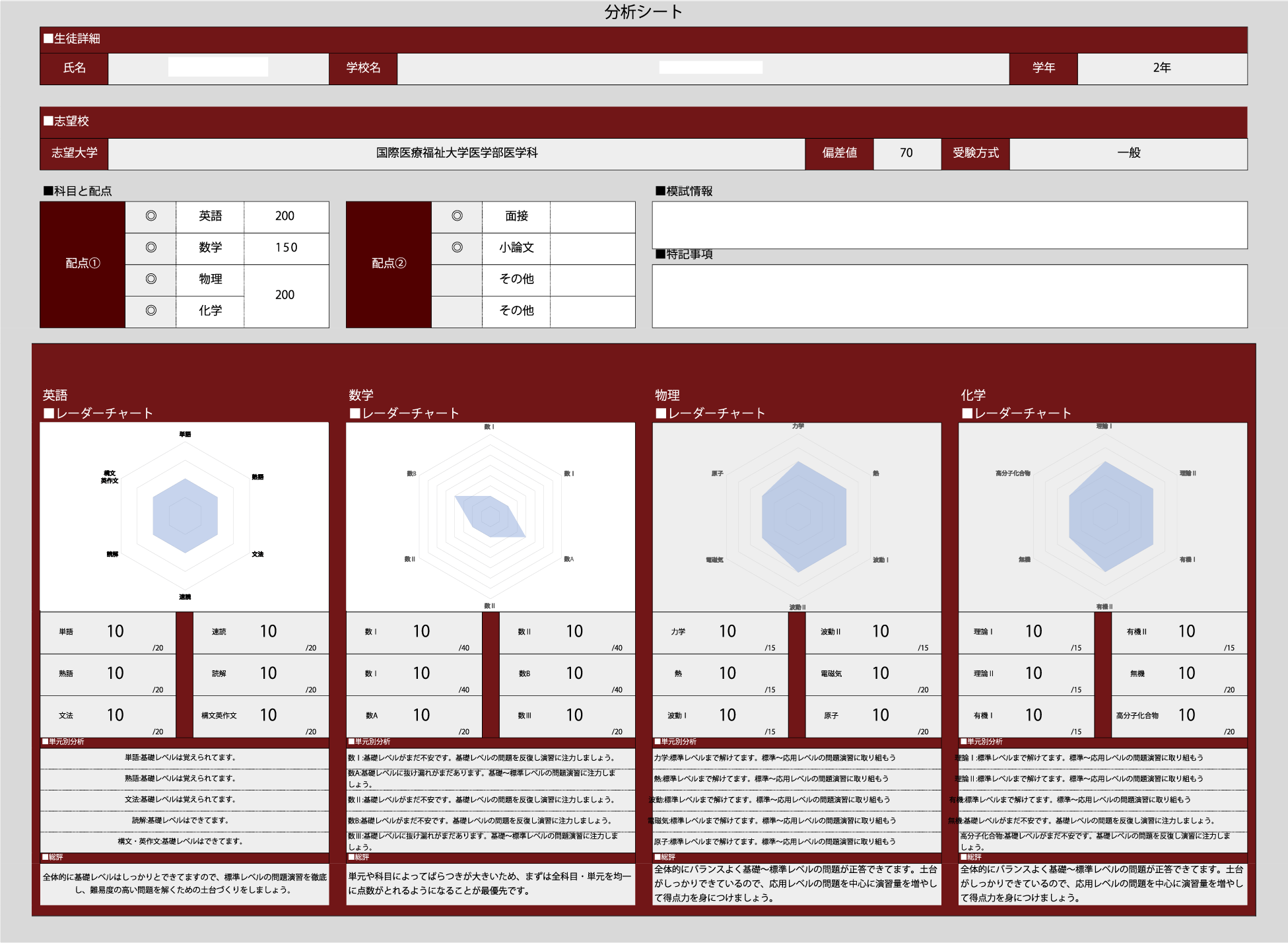Click the 模試情報 text box

click(x=949, y=225)
